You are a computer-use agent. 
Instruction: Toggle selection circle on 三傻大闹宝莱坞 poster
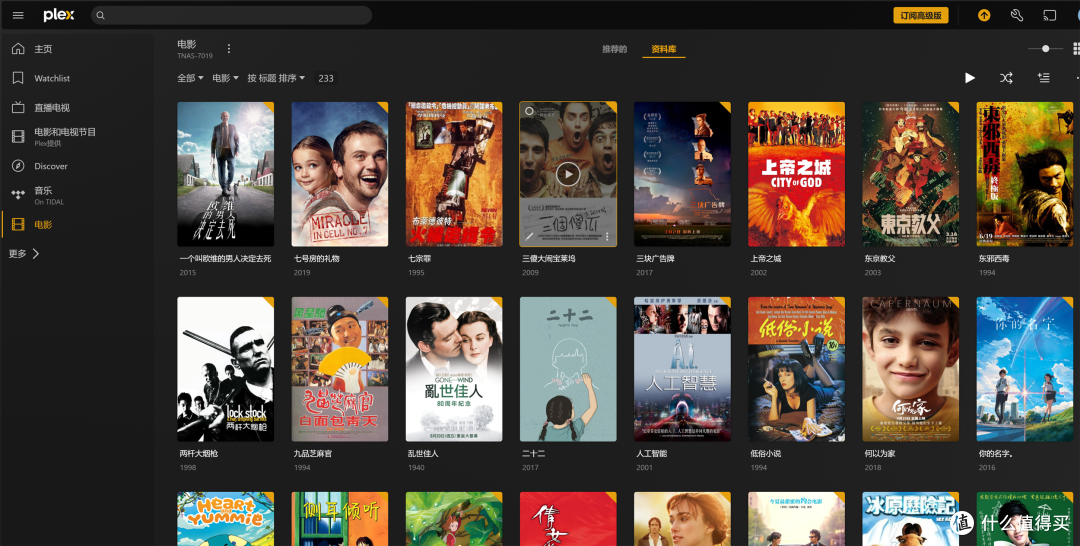tap(529, 111)
